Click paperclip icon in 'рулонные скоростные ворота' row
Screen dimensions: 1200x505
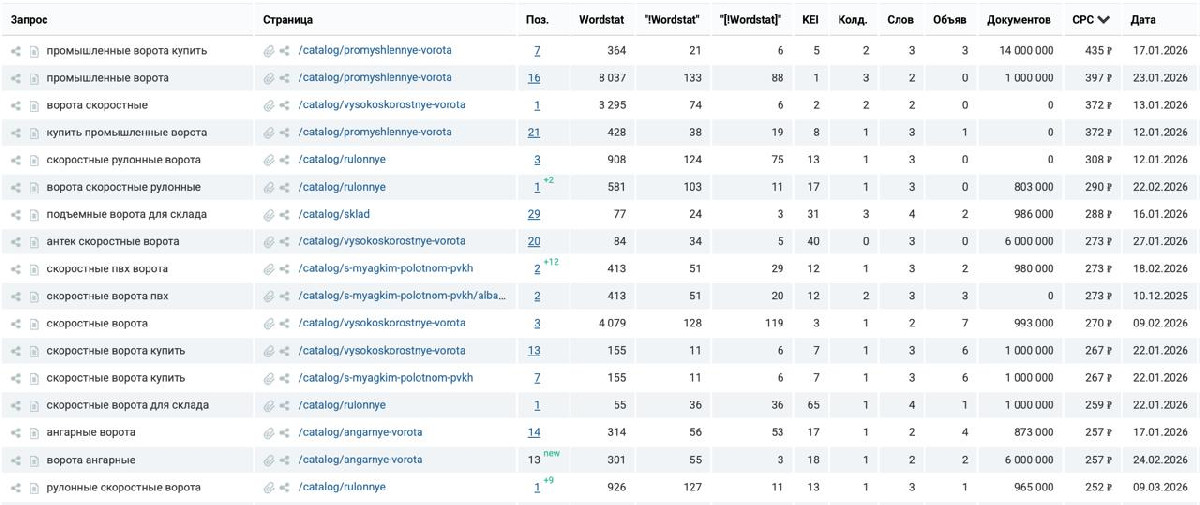coord(268,488)
